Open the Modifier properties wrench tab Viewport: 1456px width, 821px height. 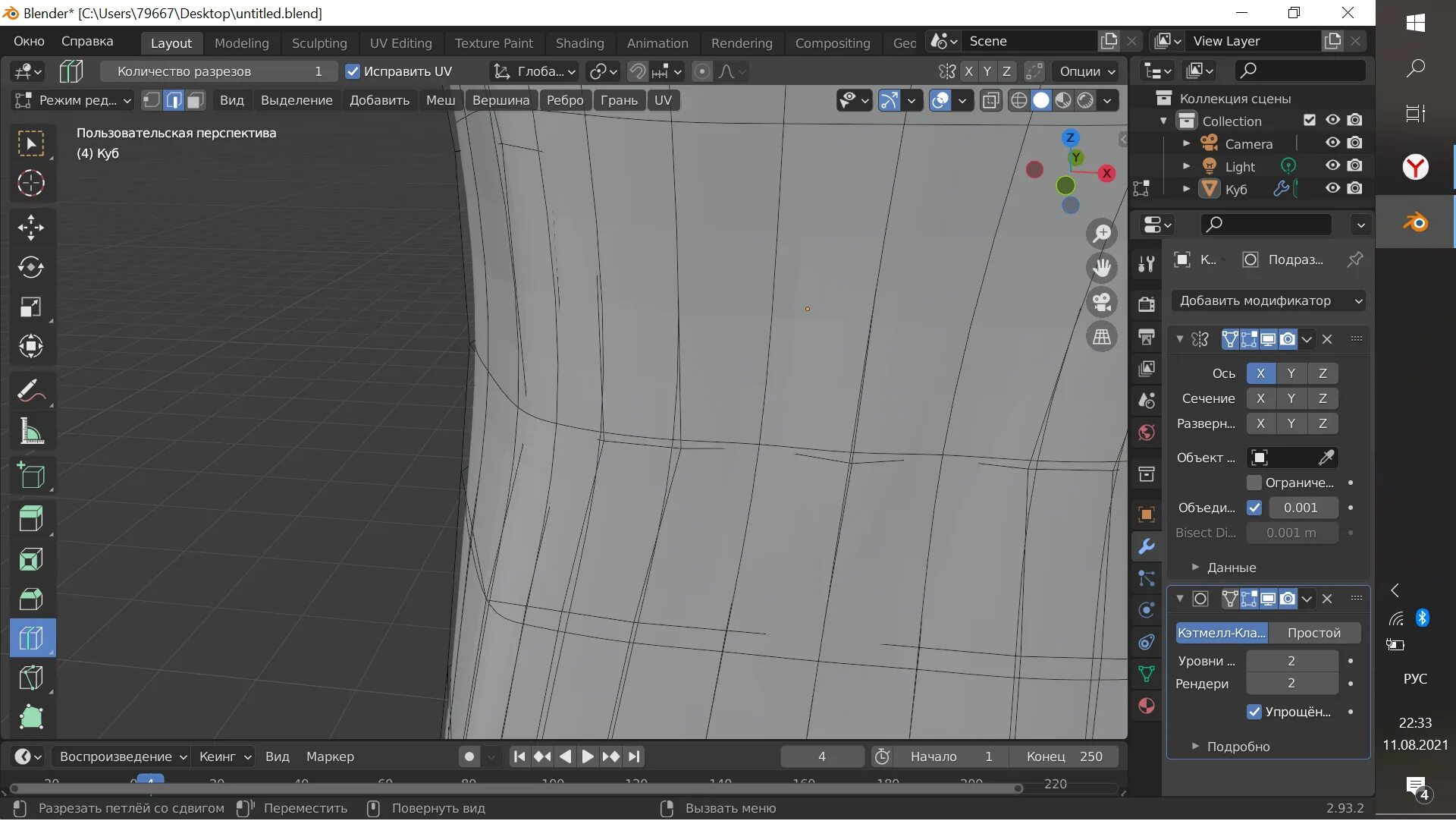pos(1147,546)
